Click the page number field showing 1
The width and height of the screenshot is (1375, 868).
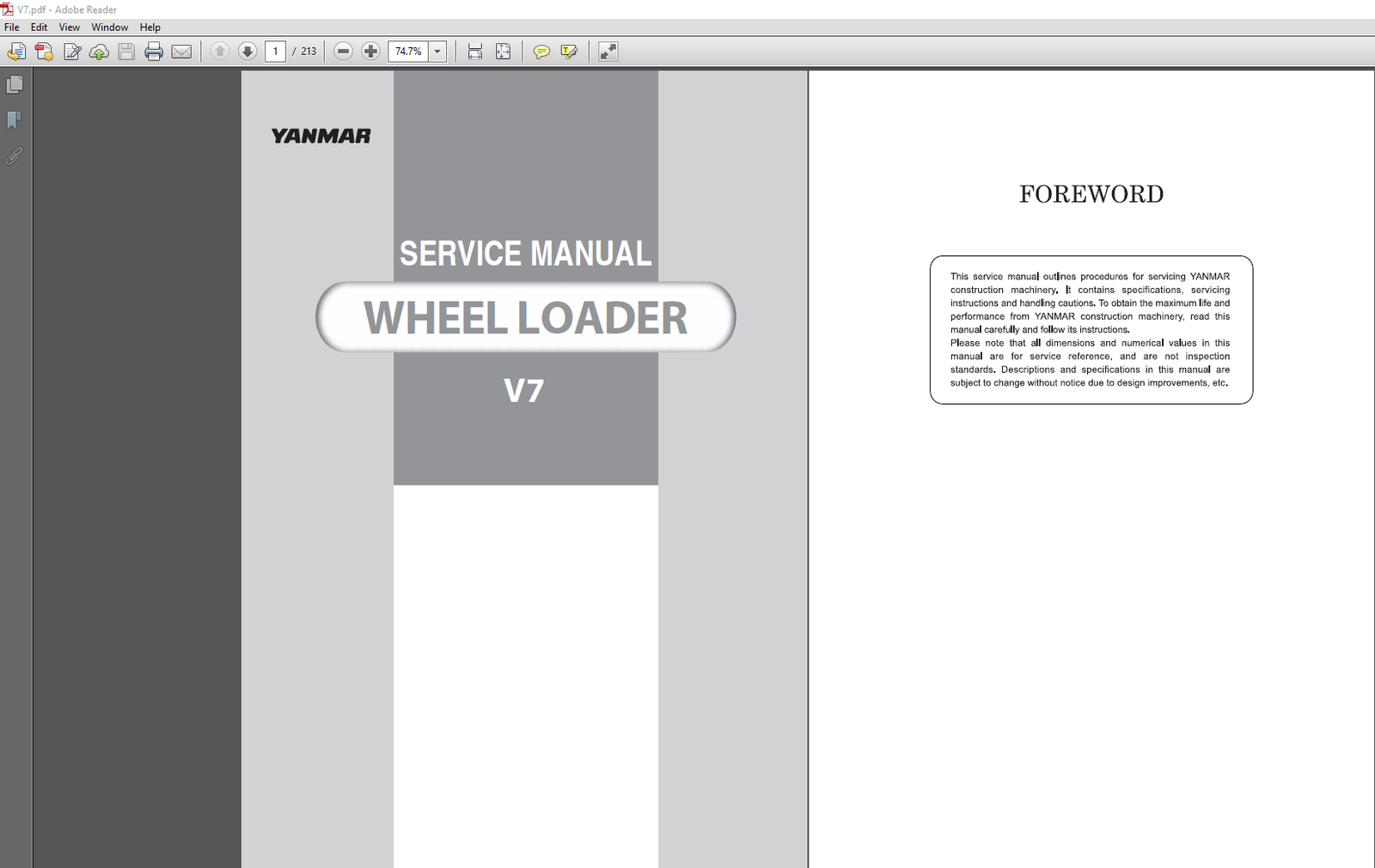(x=275, y=52)
